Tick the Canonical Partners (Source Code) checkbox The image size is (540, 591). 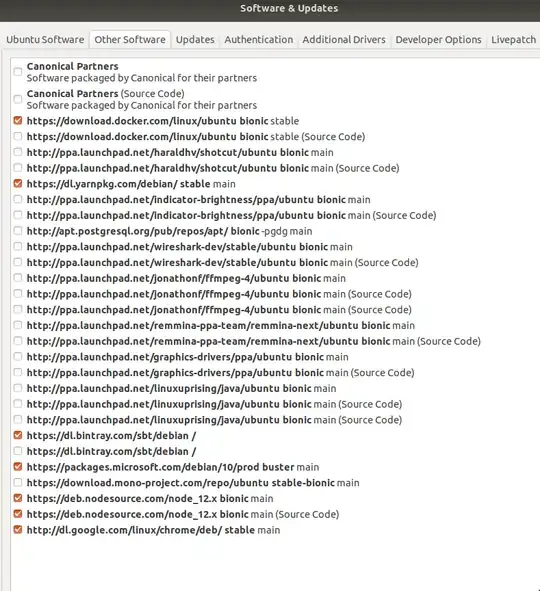[x=18, y=99]
